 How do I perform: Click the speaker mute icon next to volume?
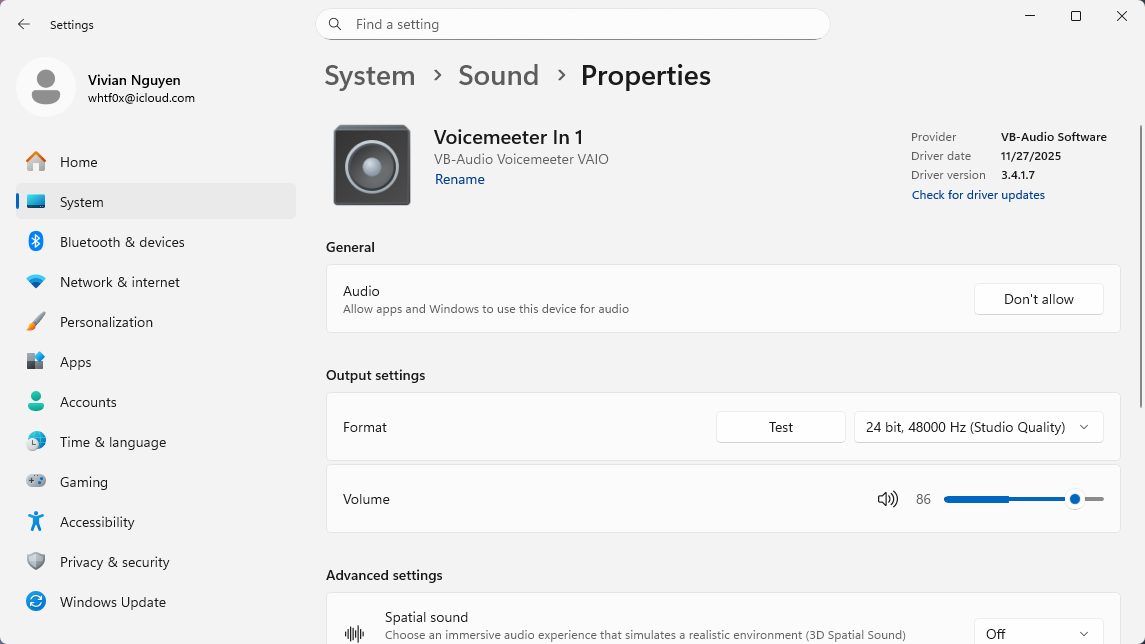(x=887, y=499)
